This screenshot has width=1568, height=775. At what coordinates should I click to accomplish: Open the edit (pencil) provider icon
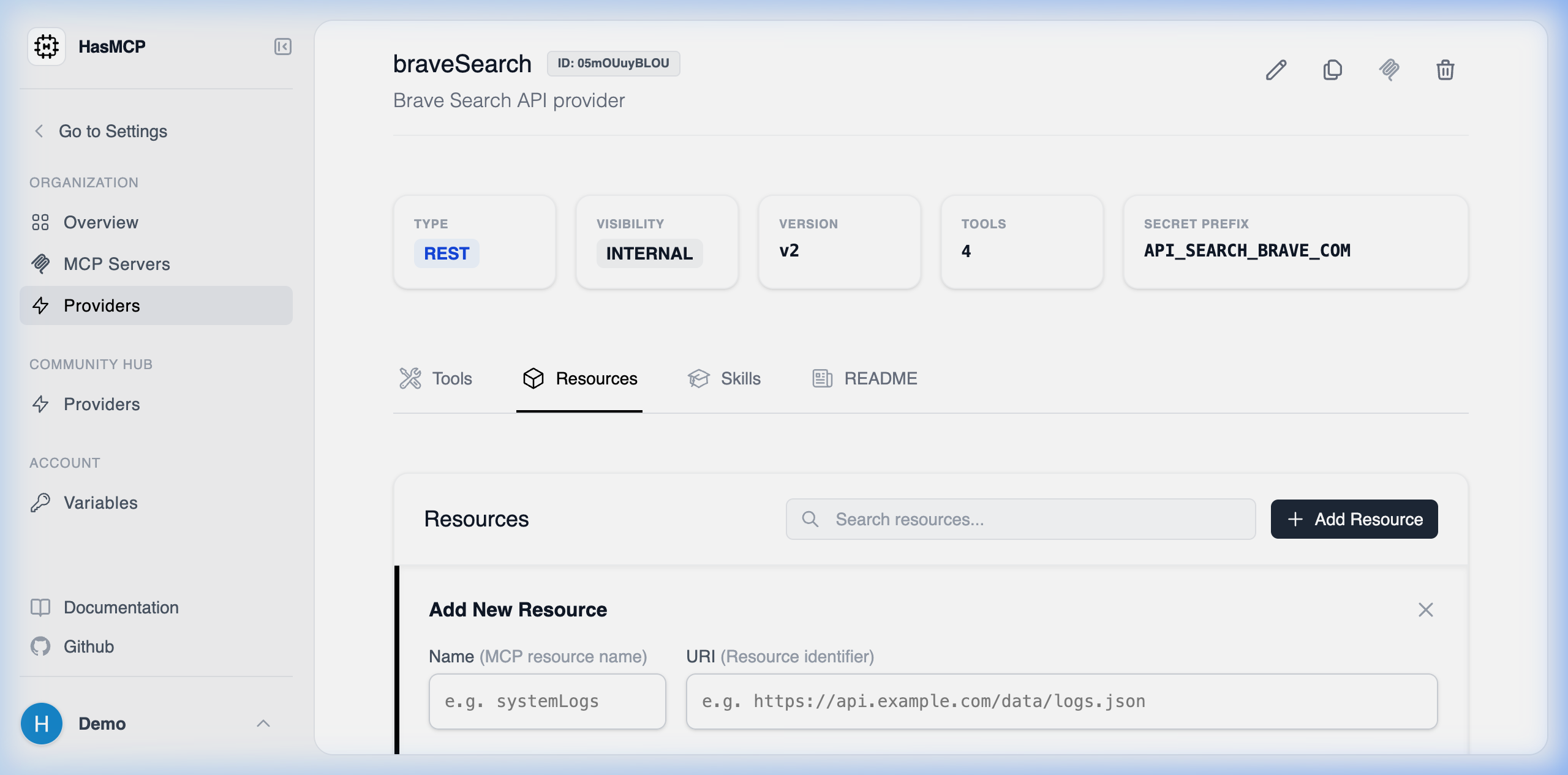[1276, 70]
